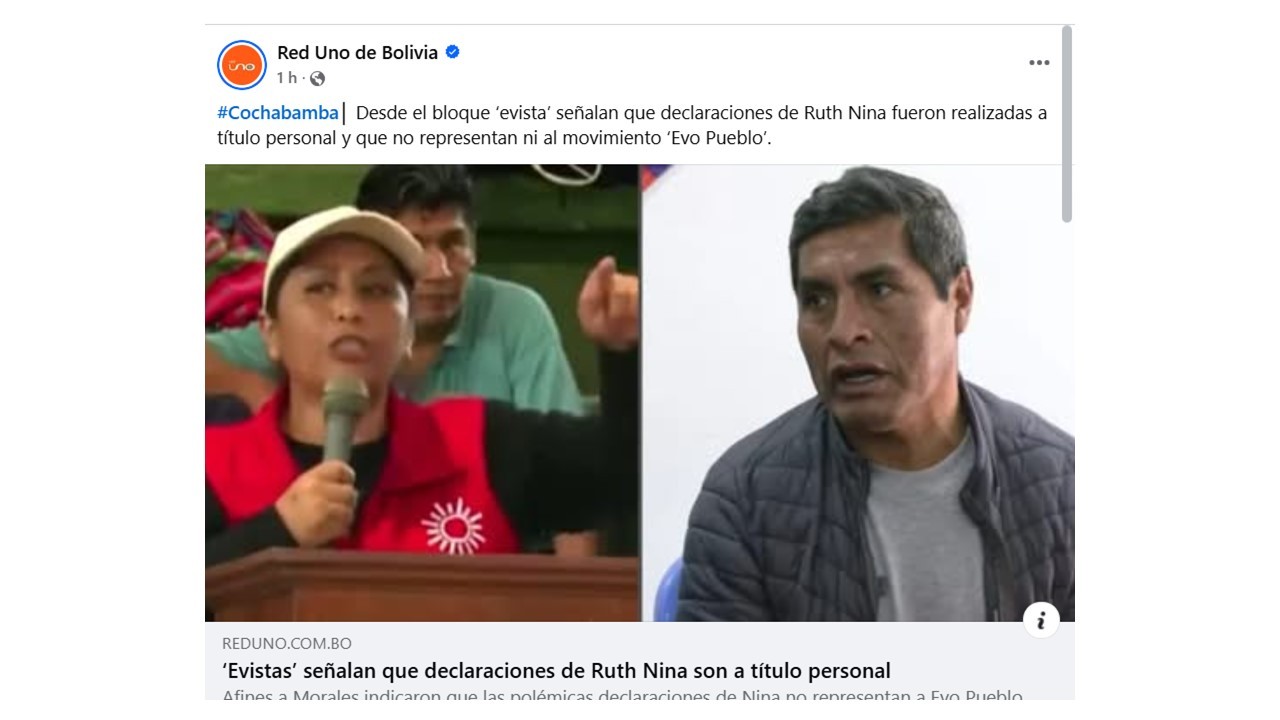Click the 'Afines a Morales' description snippet

(622, 694)
